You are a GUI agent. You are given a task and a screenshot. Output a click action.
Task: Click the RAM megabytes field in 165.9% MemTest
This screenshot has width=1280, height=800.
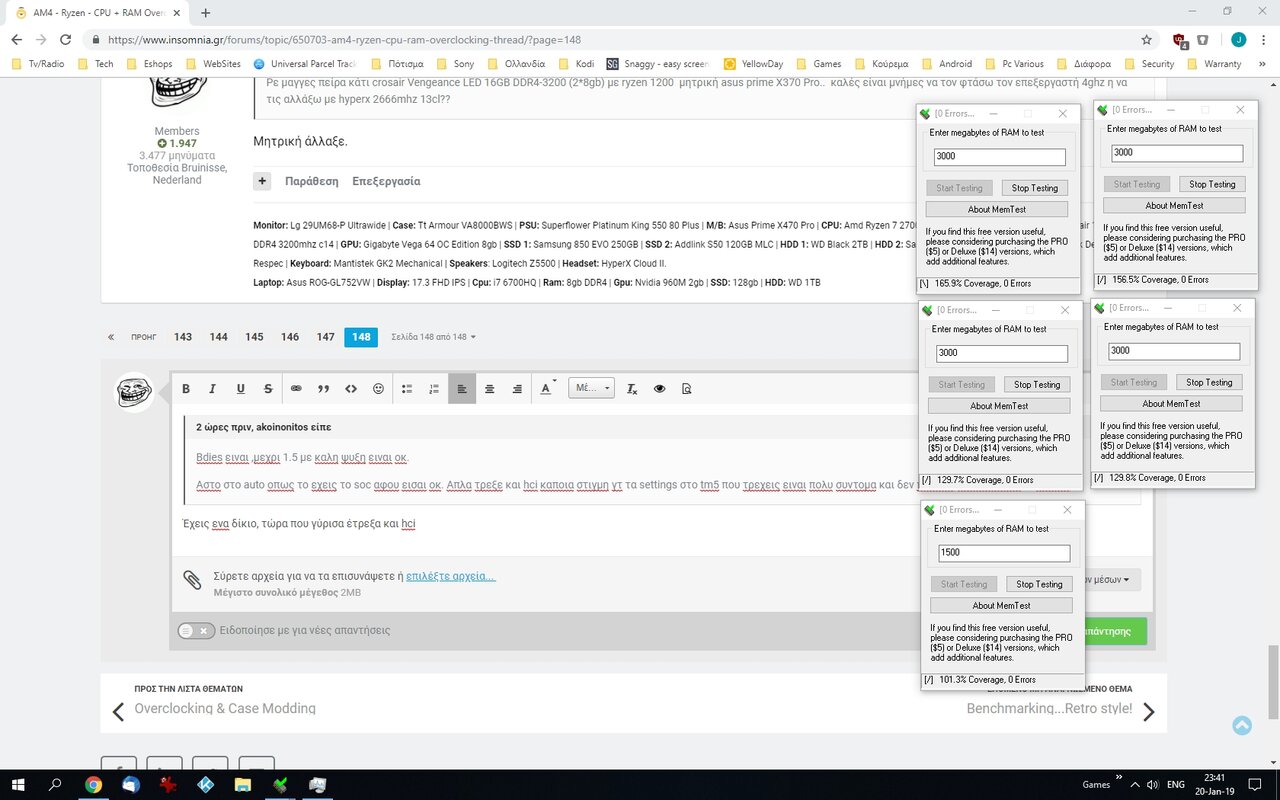pyautogui.click(x=1000, y=157)
